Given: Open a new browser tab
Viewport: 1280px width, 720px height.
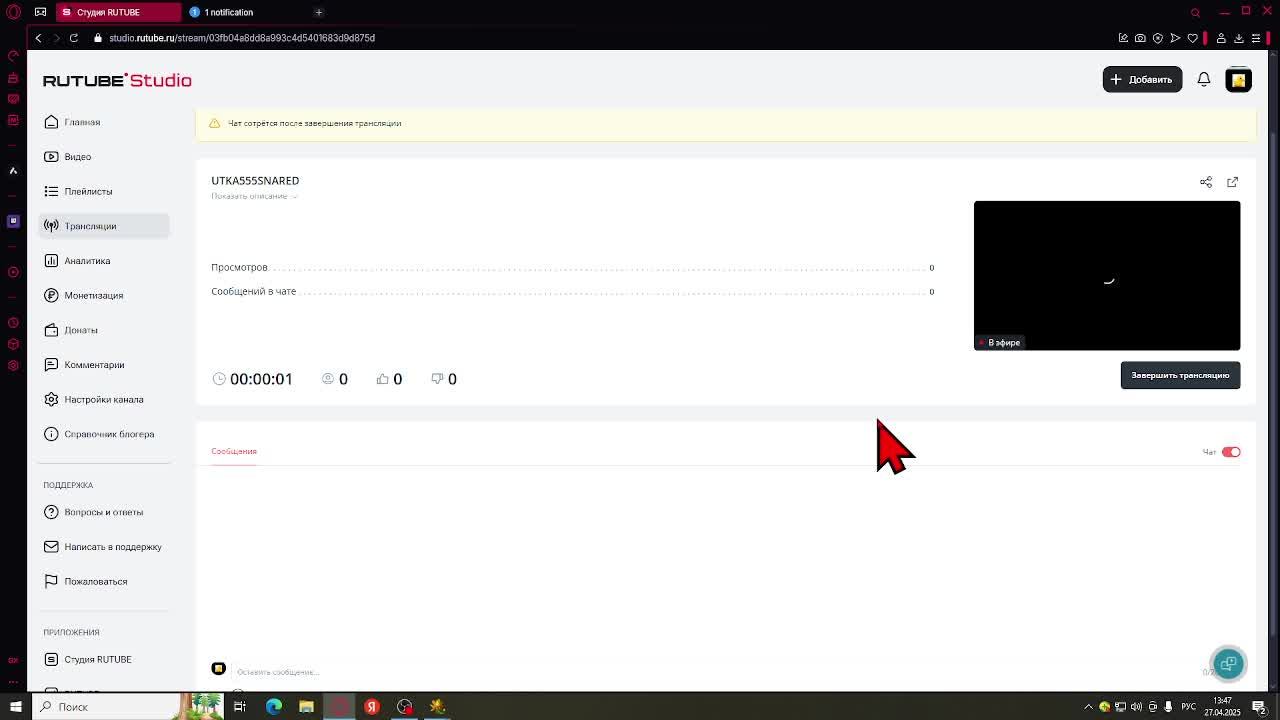Looking at the screenshot, I should click(x=318, y=12).
